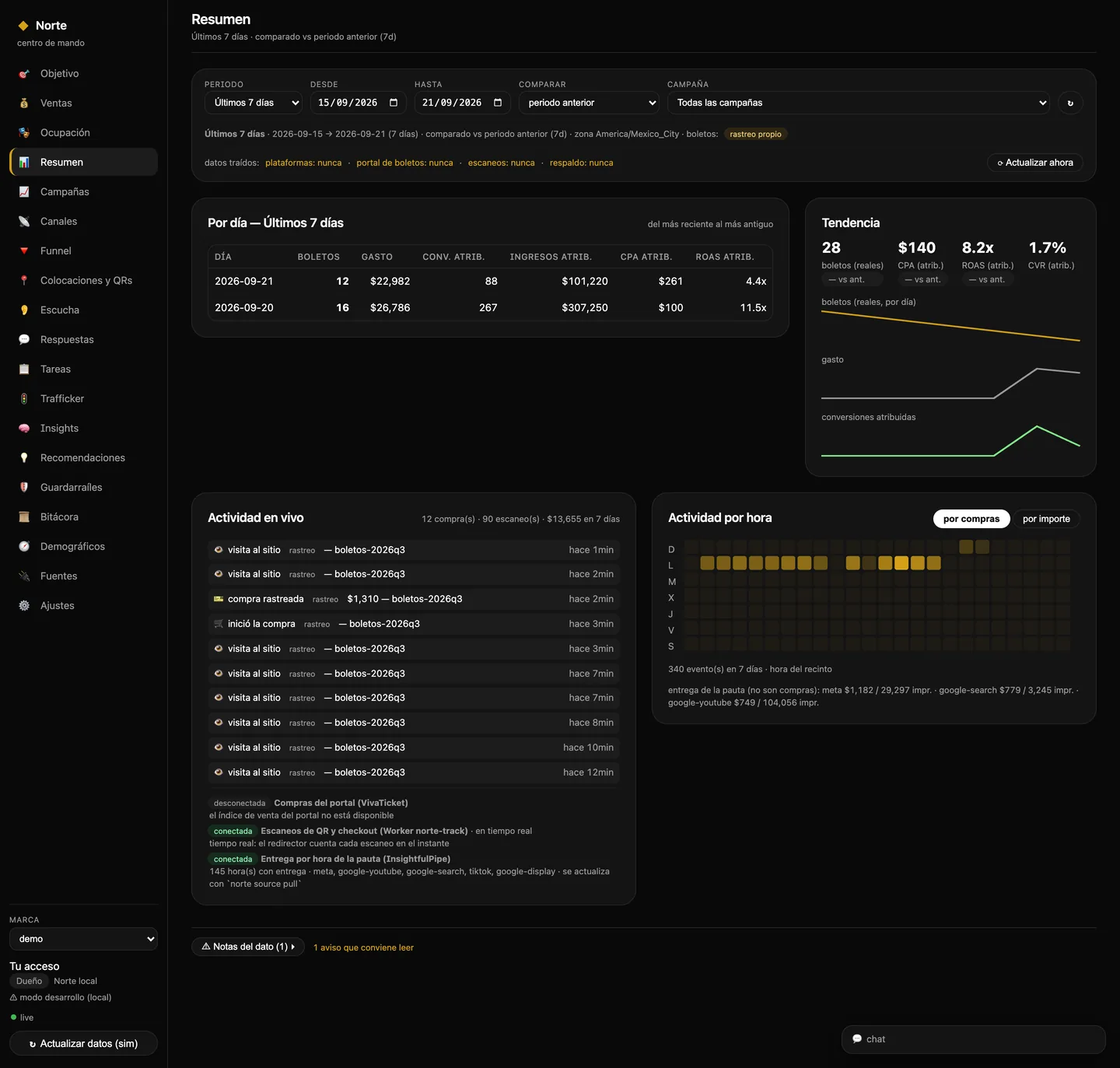Click the 1.7% CVR value
The image size is (1120, 1068).
tap(1047, 247)
